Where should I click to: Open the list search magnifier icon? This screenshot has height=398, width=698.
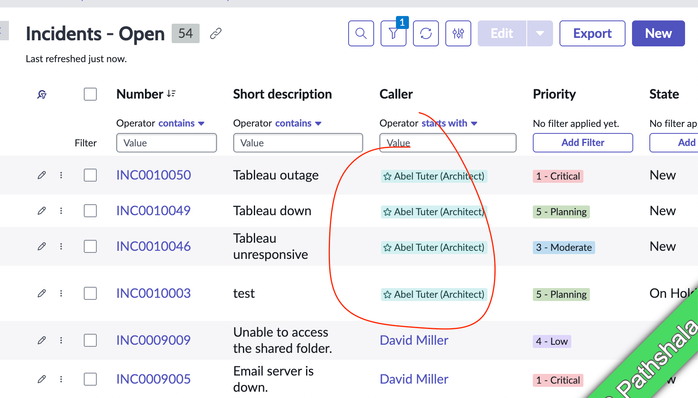(x=361, y=33)
